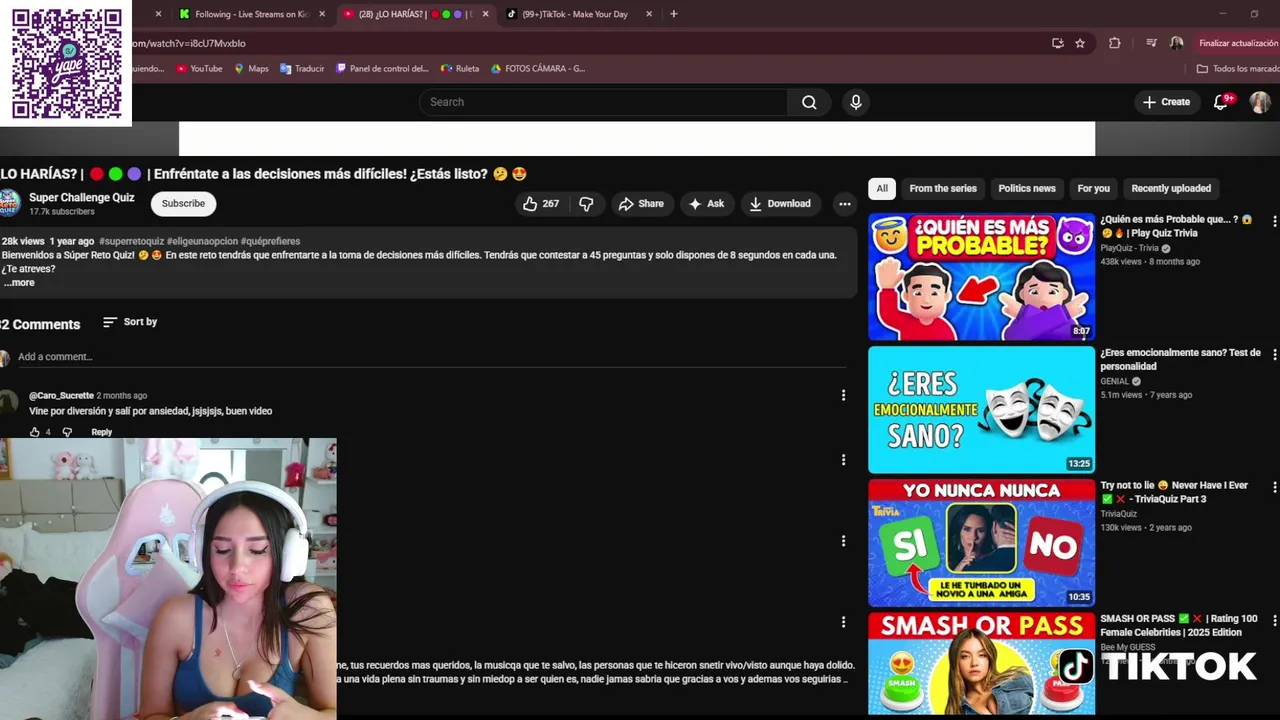The height and width of the screenshot is (720, 1280).
Task: Click Add a comment field
Action: coord(430,357)
